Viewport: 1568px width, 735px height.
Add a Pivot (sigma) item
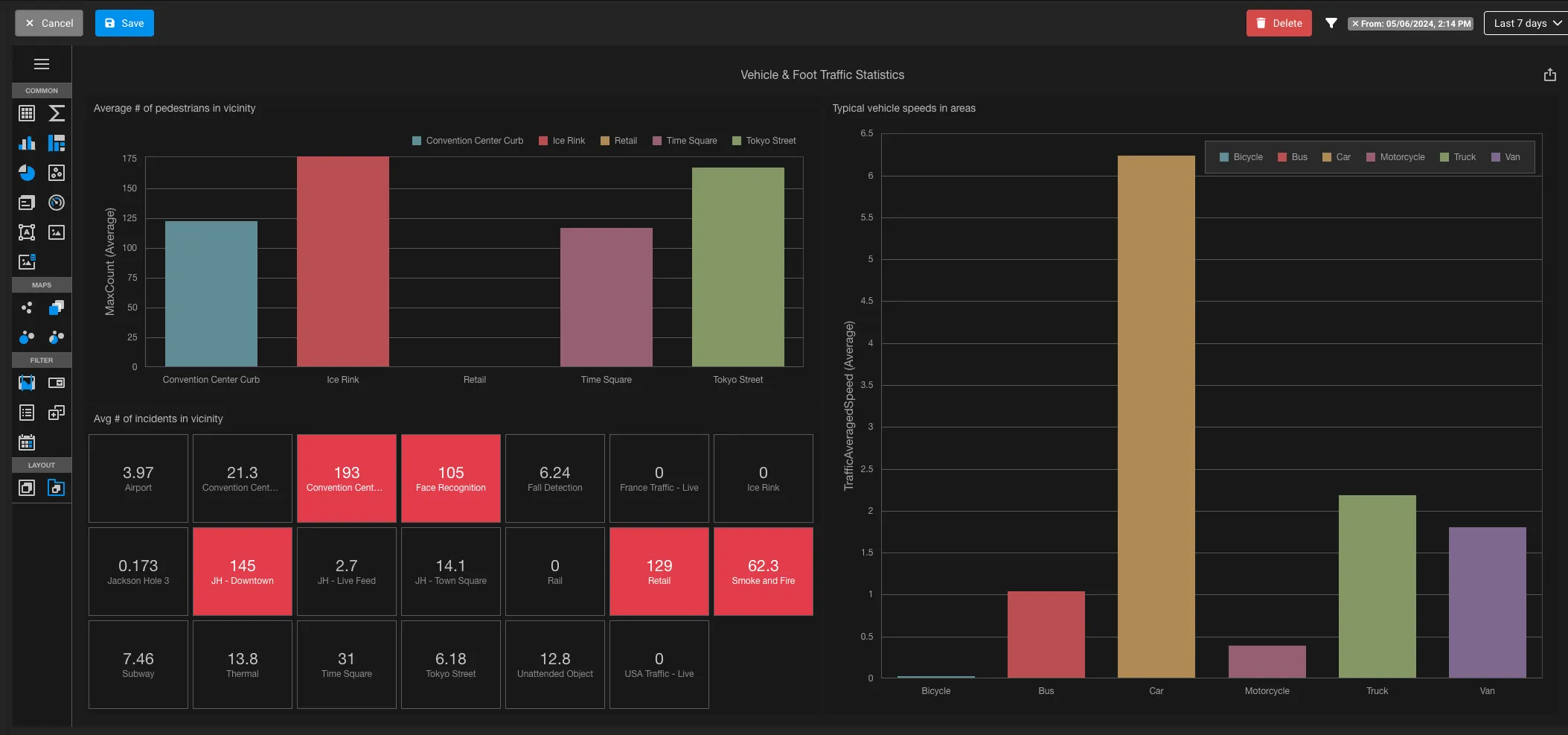coord(57,113)
